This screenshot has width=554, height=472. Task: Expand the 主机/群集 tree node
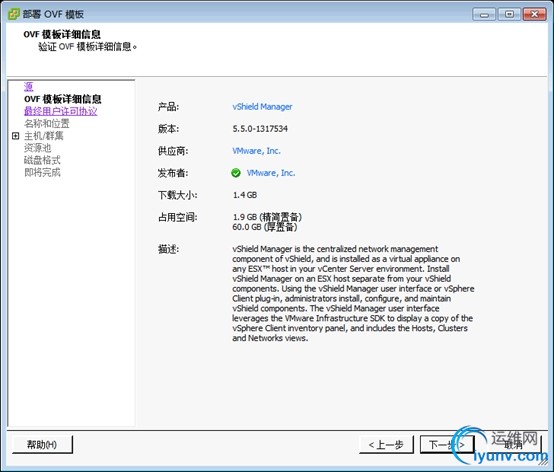click(x=15, y=136)
